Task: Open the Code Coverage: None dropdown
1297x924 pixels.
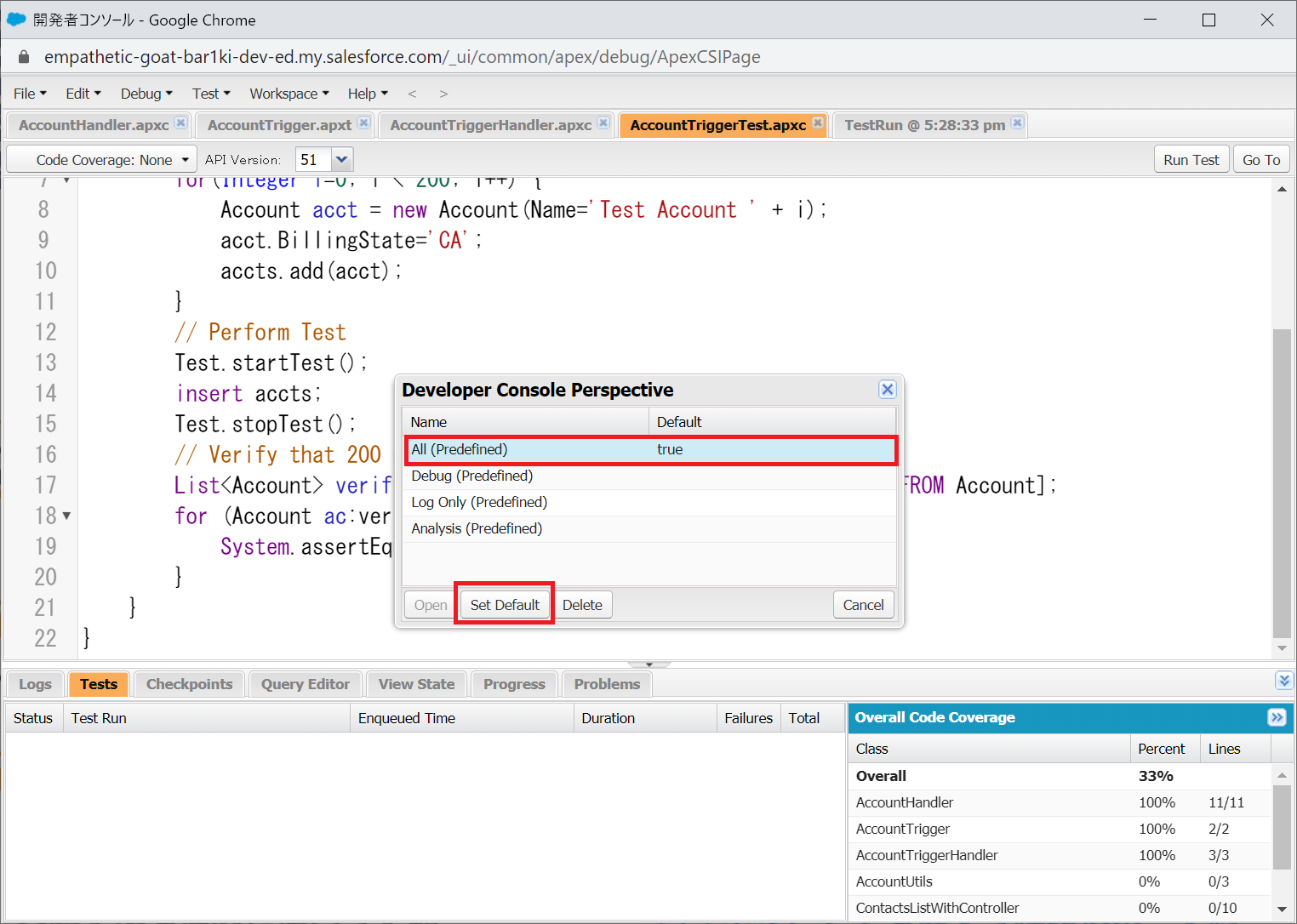Action: click(x=101, y=159)
